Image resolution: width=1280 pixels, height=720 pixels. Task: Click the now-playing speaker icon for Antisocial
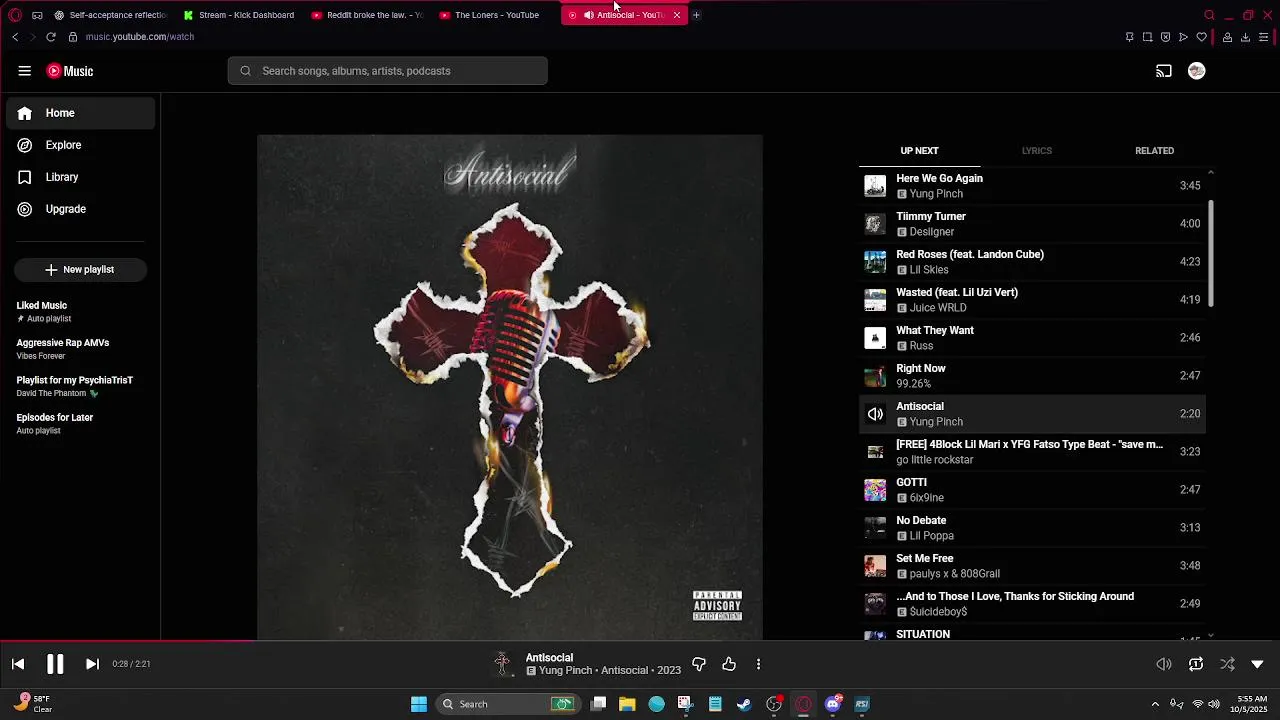click(875, 414)
